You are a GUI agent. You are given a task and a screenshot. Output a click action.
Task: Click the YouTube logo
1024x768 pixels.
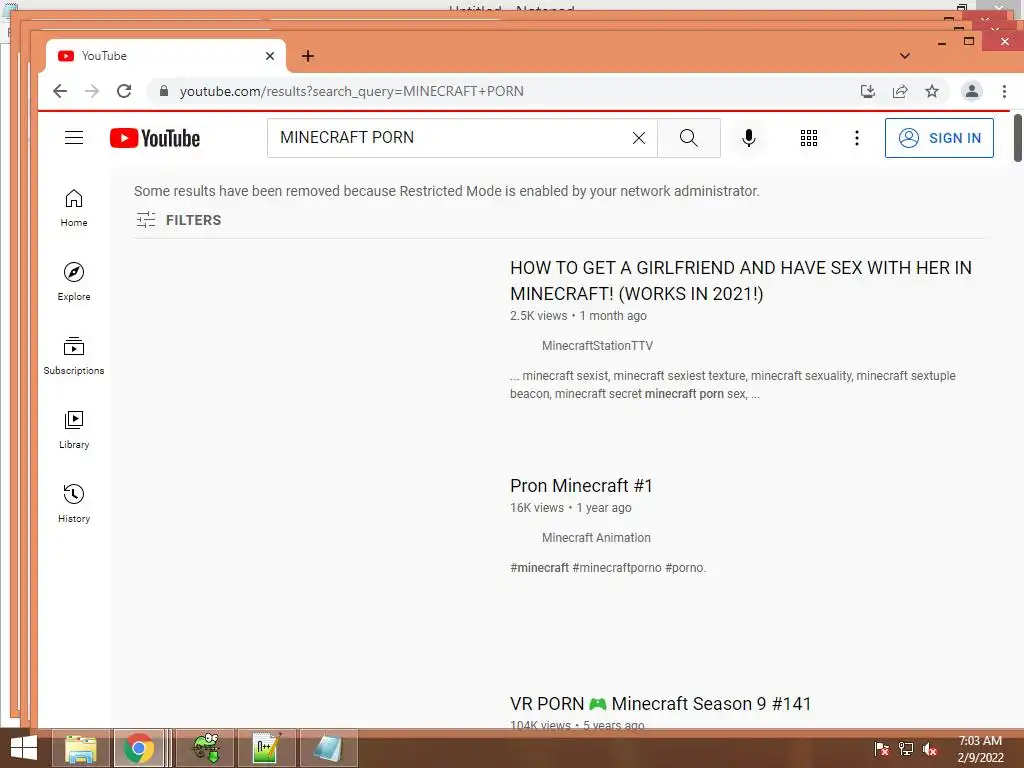tap(155, 138)
